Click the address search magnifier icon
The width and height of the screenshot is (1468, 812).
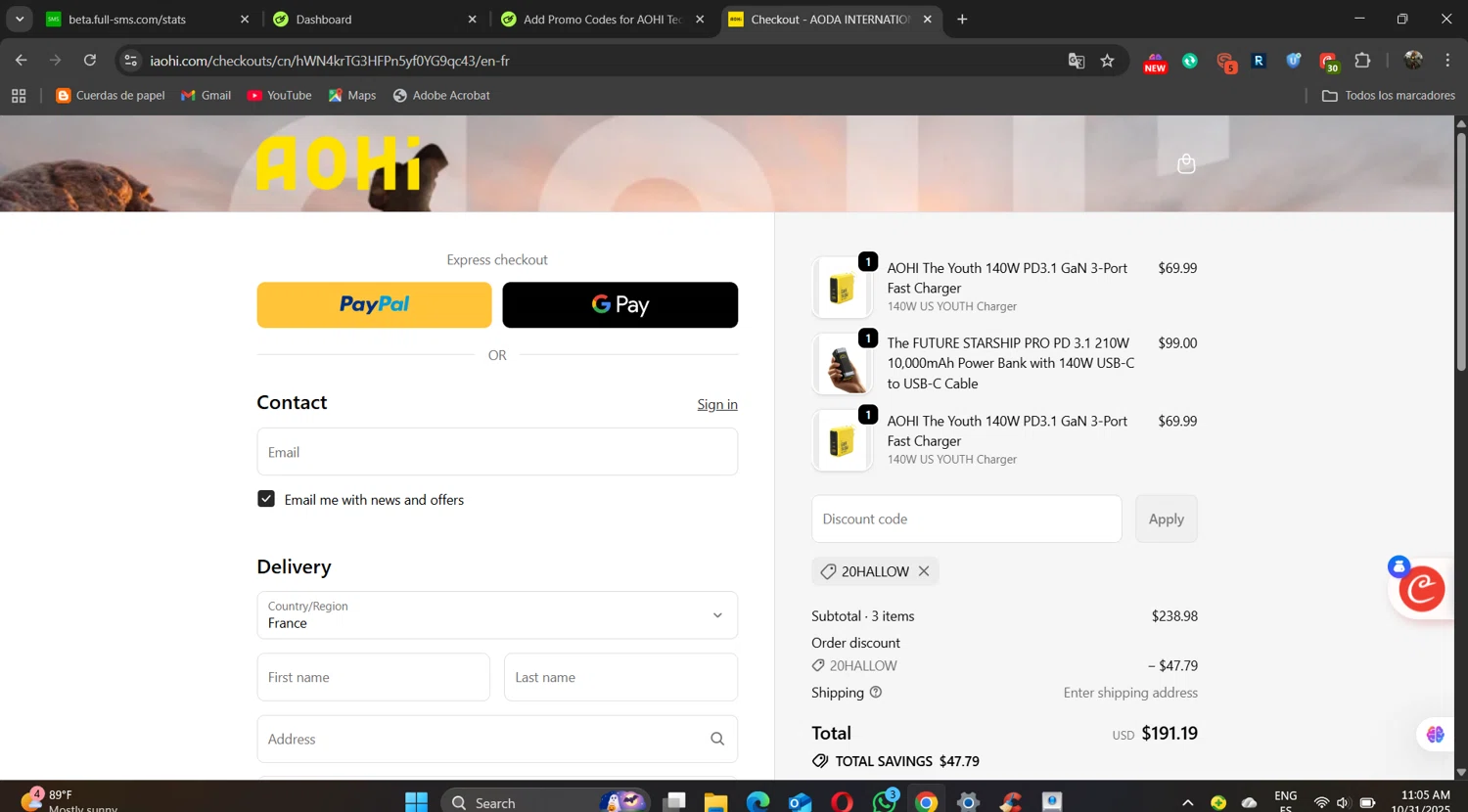click(x=717, y=740)
